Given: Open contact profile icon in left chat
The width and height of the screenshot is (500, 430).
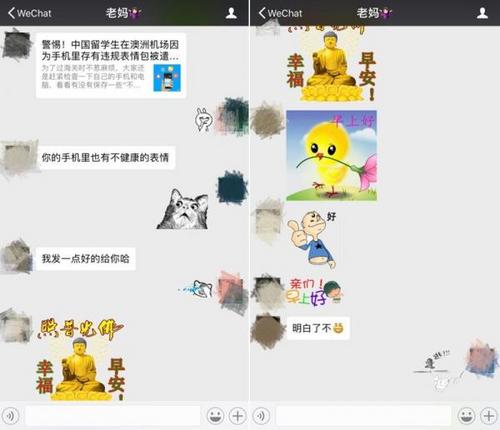Looking at the screenshot, I should pyautogui.click(x=231, y=13).
